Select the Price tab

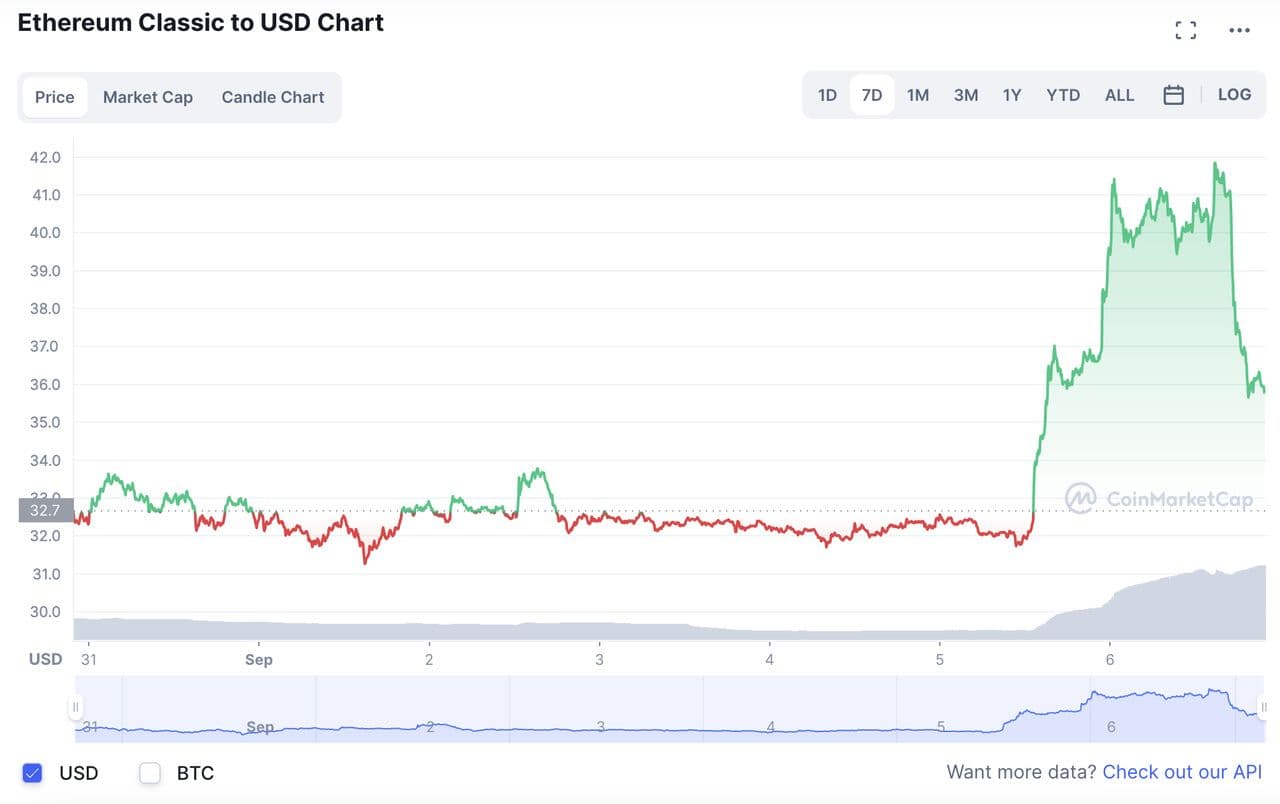(55, 97)
